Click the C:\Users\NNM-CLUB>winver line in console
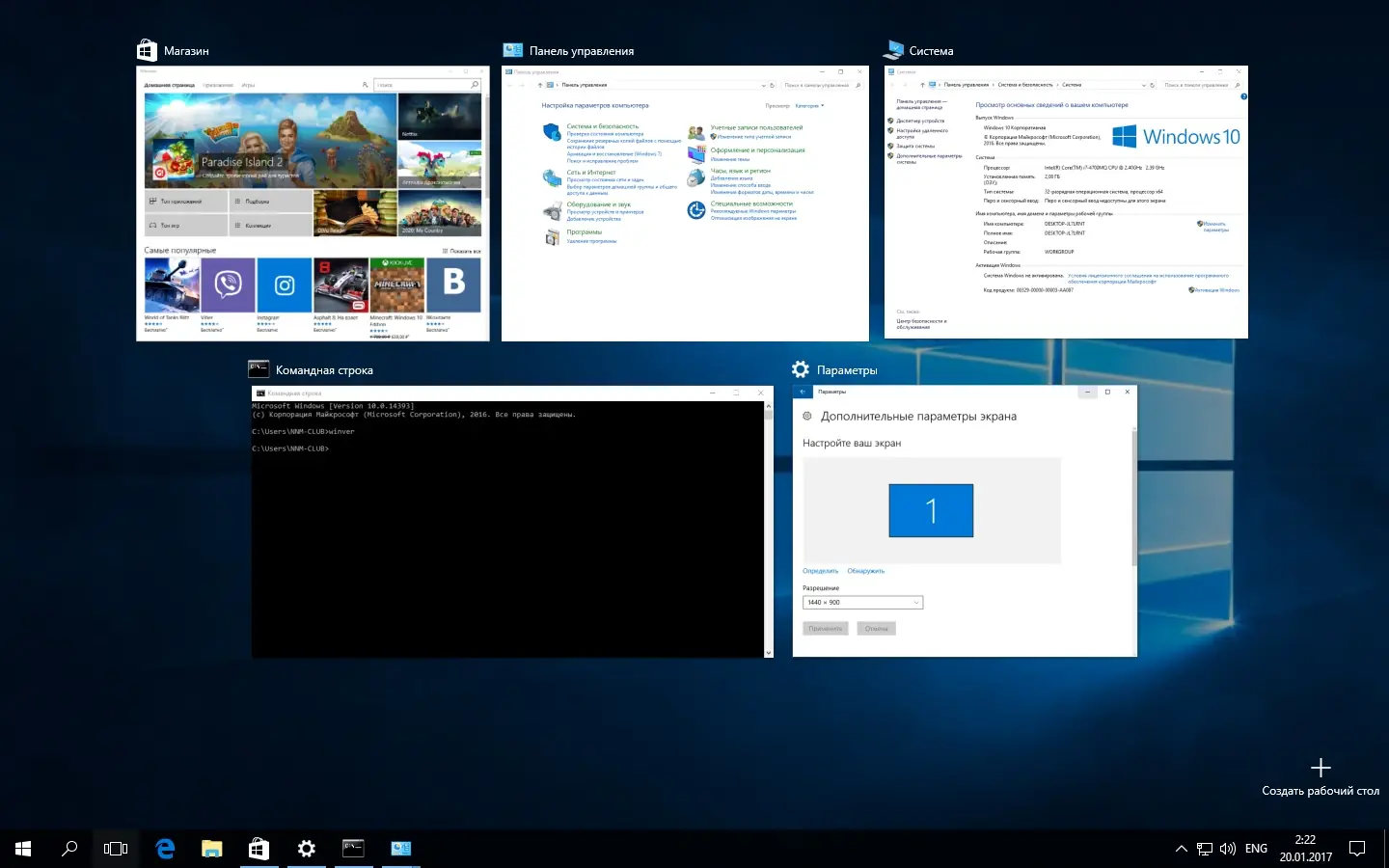Image resolution: width=1389 pixels, height=868 pixels. tap(303, 431)
